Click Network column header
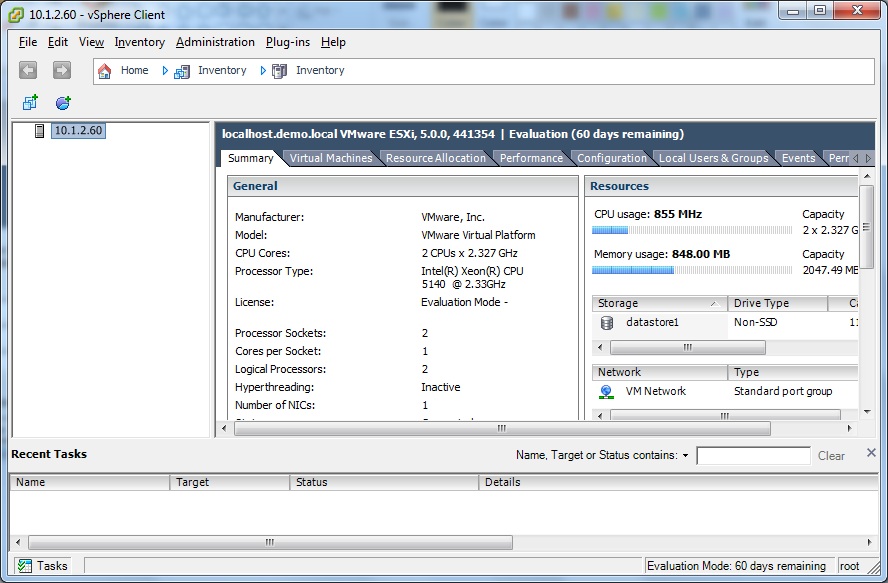888x583 pixels. click(x=660, y=372)
